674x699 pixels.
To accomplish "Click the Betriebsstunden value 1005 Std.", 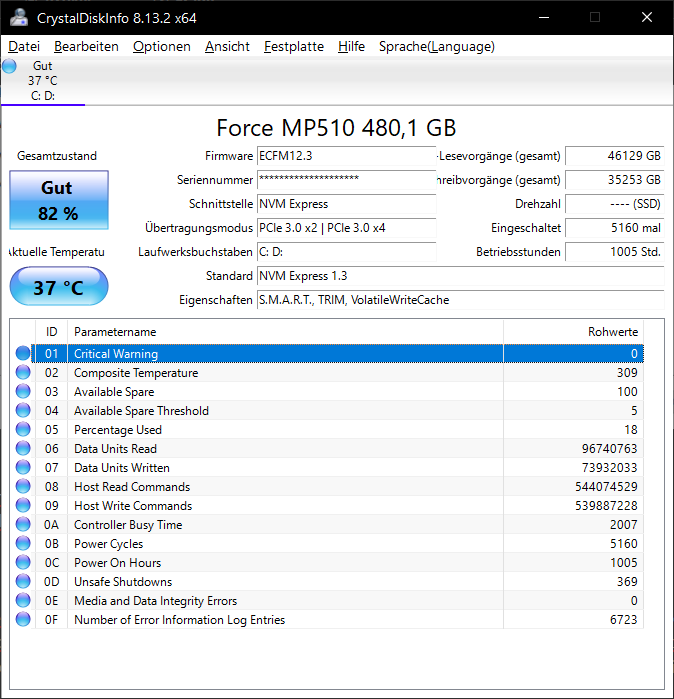I will click(615, 252).
